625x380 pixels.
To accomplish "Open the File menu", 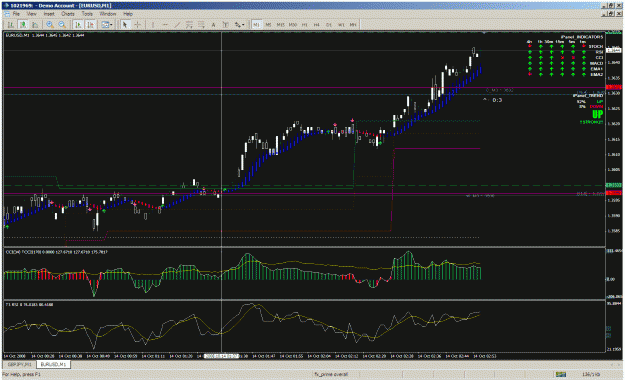I will [16, 14].
